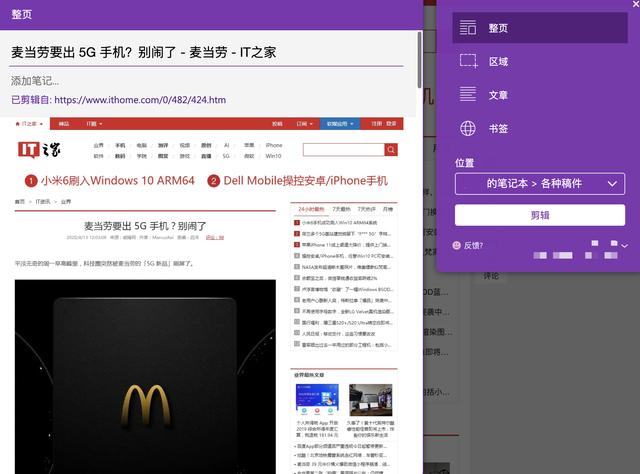
Task: Click the red search icon in page preview
Action: [391, 150]
